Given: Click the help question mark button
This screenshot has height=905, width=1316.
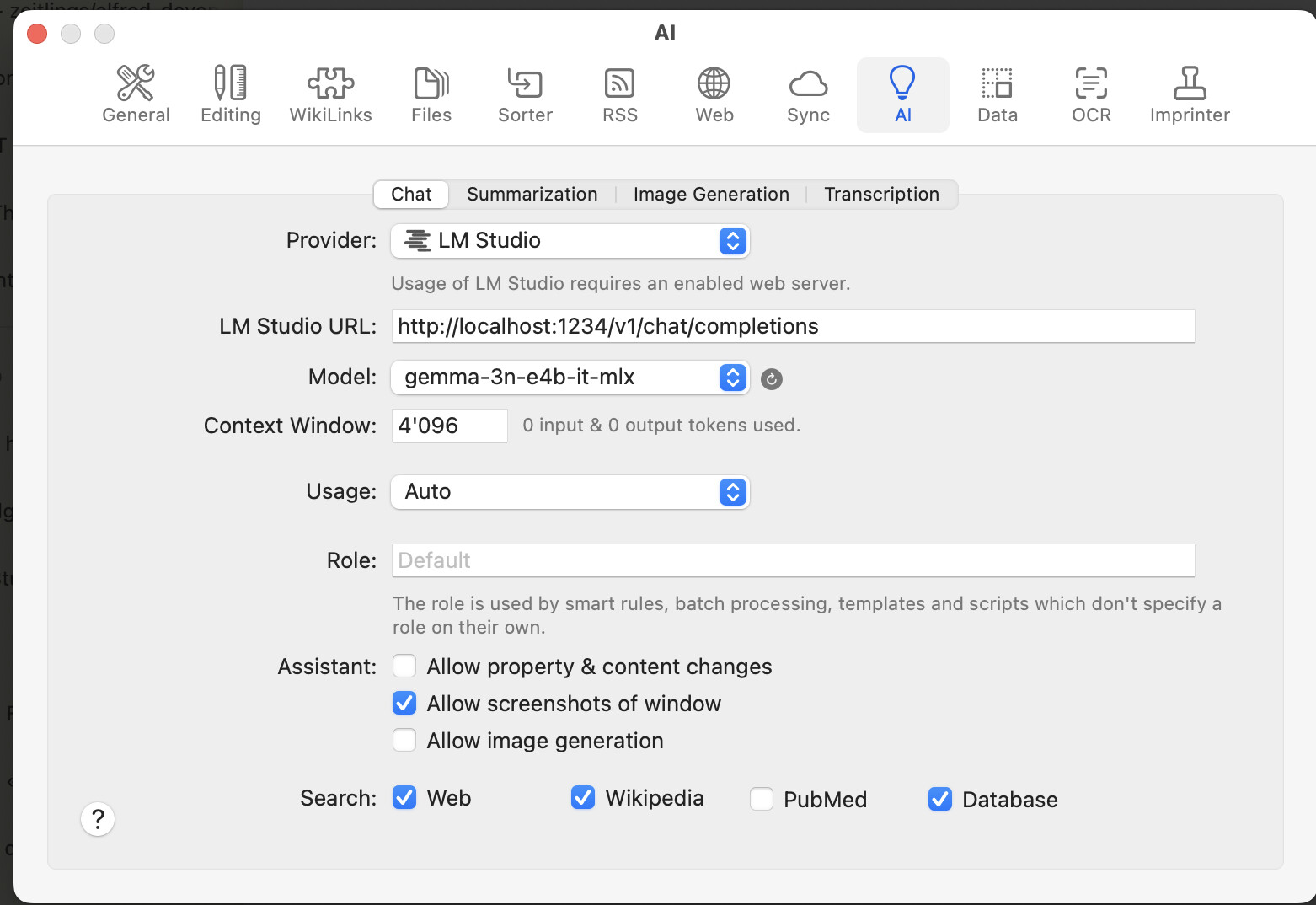Looking at the screenshot, I should (x=98, y=819).
